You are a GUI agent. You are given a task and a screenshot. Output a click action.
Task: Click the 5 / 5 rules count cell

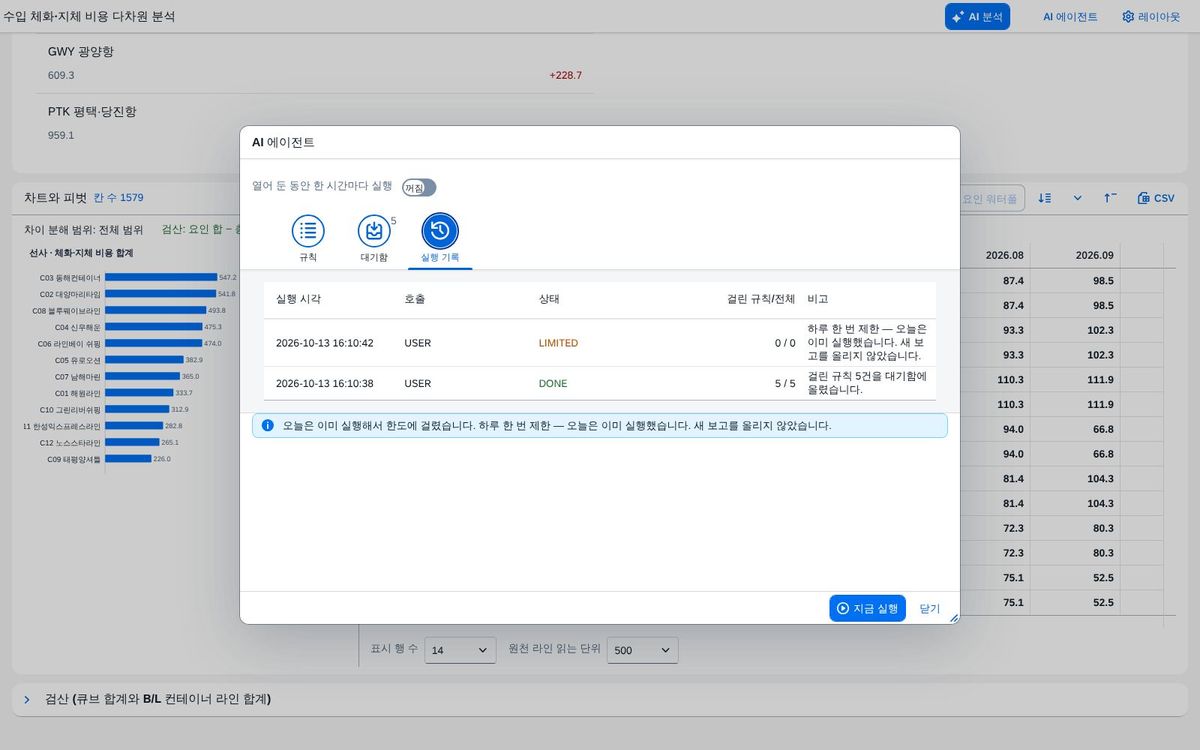(785, 383)
